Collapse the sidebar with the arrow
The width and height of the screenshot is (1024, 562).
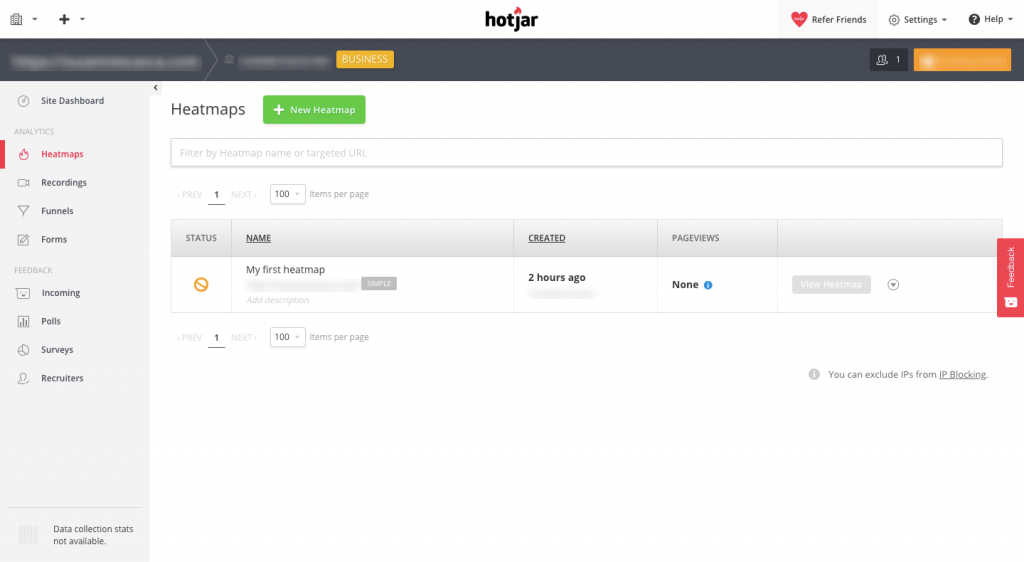(155, 87)
